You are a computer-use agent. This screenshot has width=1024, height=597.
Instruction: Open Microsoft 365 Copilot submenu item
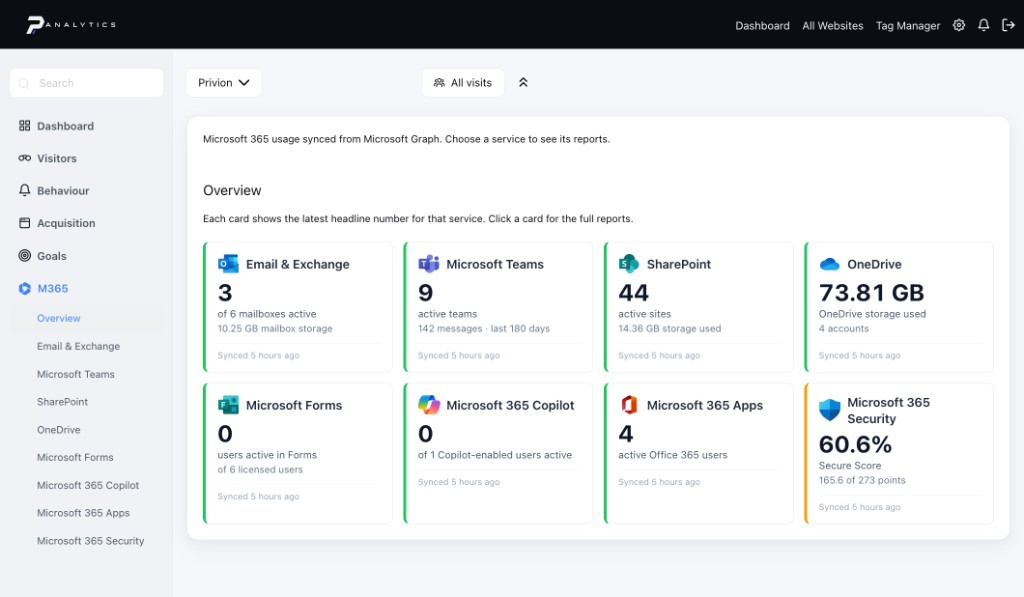click(x=88, y=485)
